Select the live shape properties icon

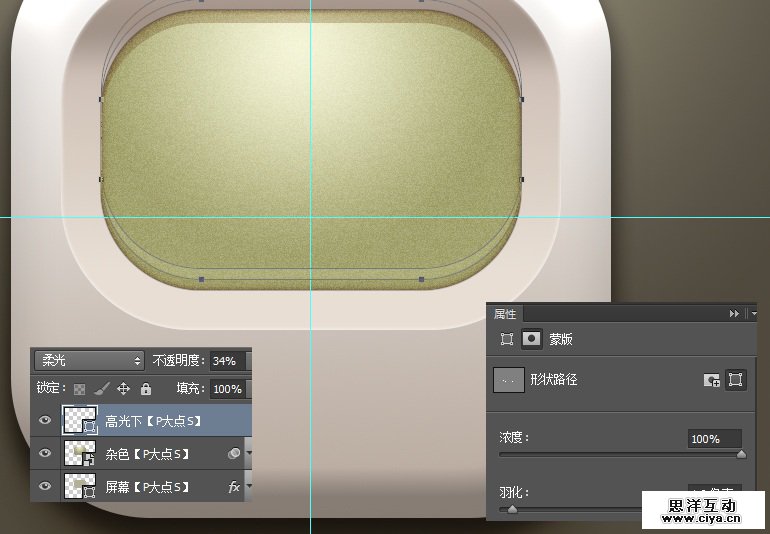[507, 339]
